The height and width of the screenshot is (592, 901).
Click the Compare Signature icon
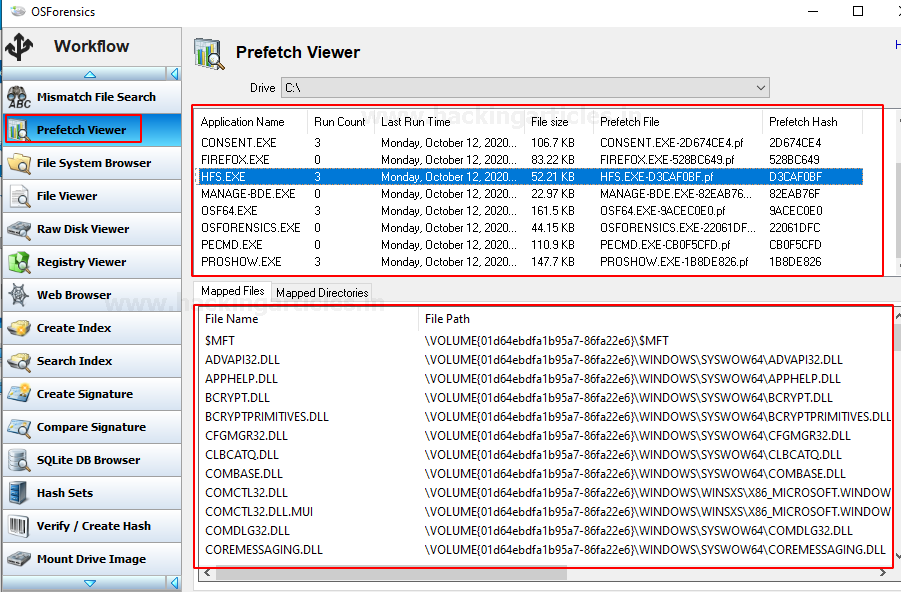[19, 427]
